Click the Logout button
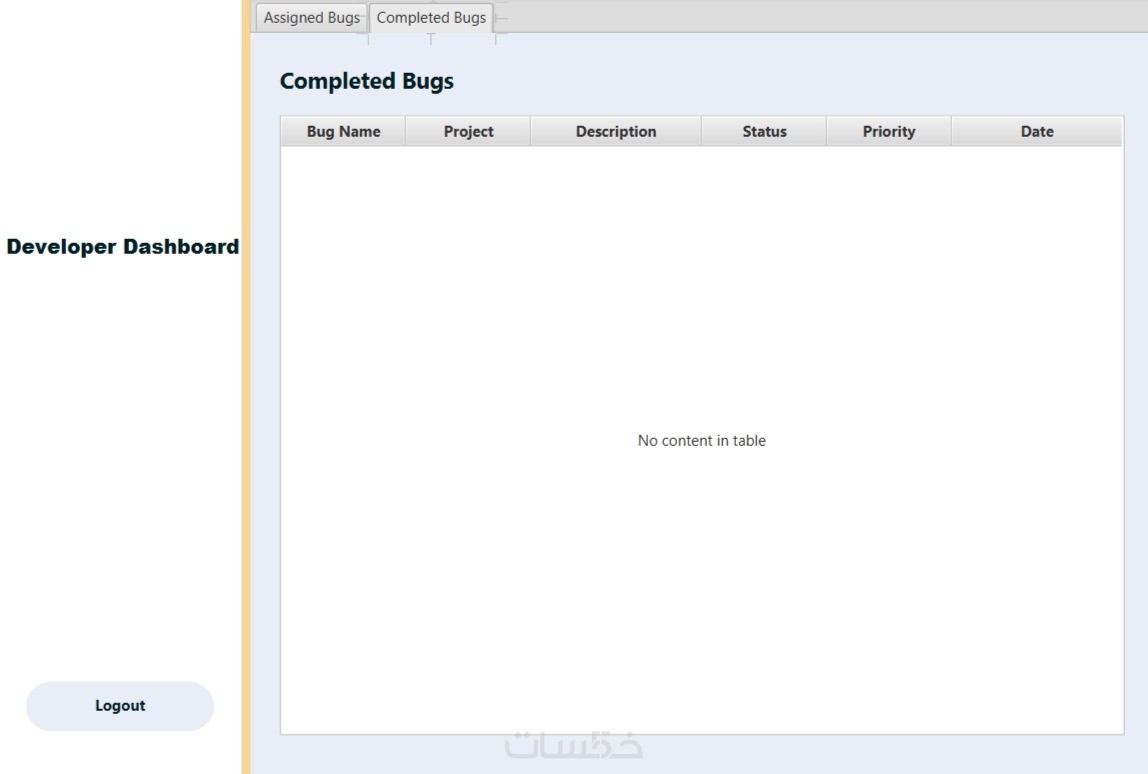 click(x=120, y=706)
